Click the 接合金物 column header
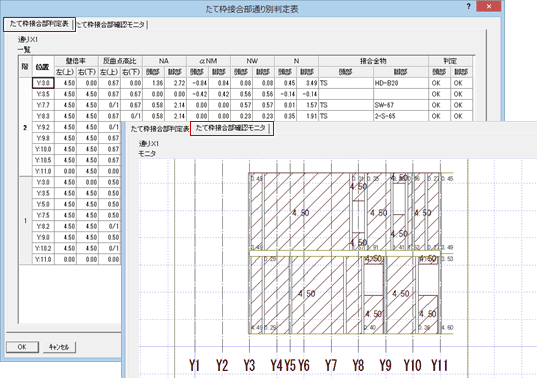The height and width of the screenshot is (378, 537). 373,61
